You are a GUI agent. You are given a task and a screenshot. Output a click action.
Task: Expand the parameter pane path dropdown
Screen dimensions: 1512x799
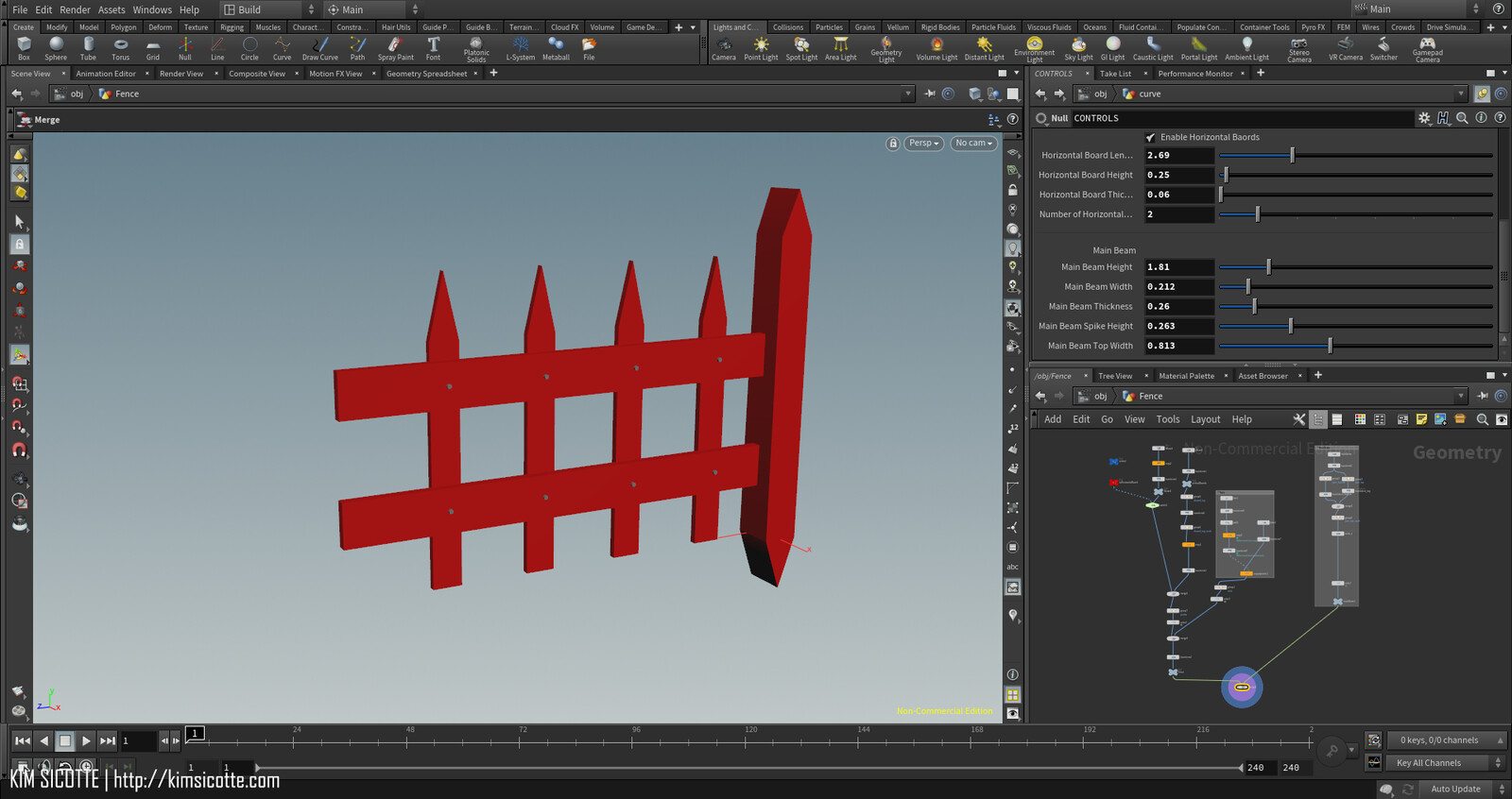[x=1460, y=93]
